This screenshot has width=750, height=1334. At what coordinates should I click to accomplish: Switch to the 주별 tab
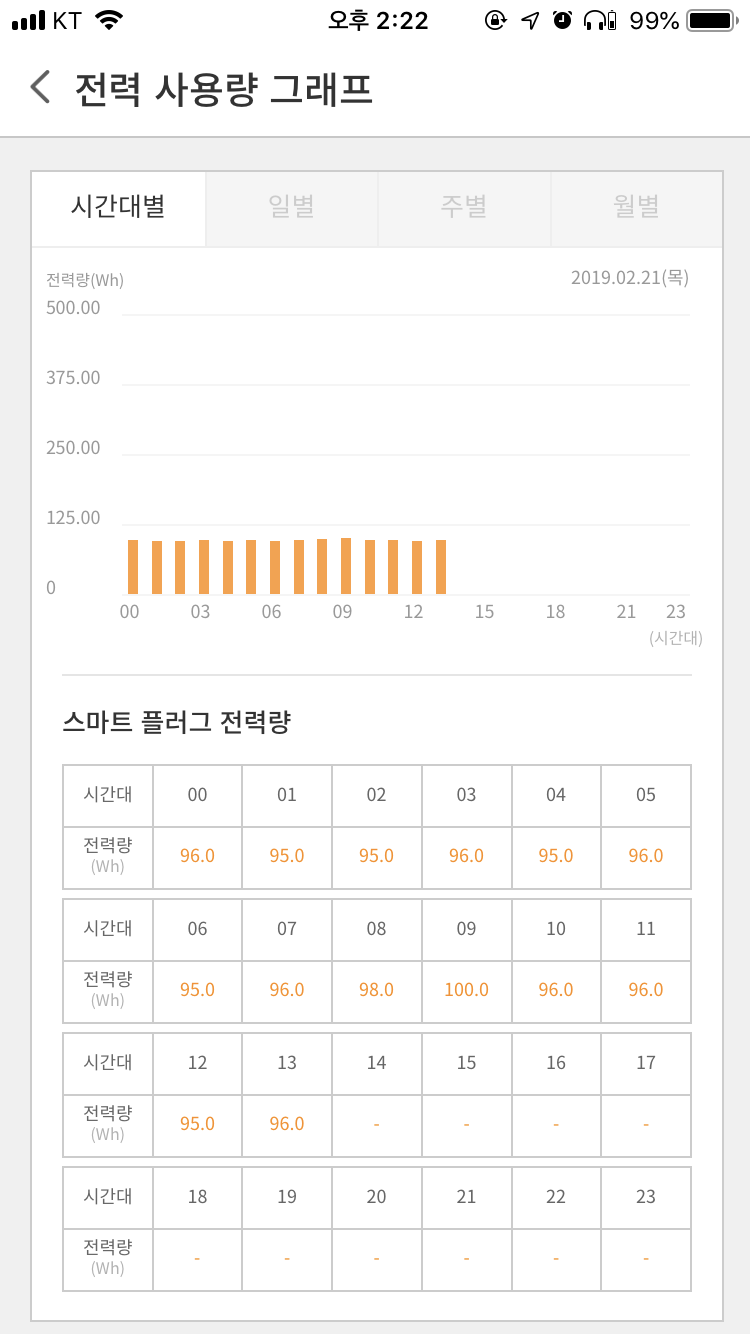click(x=464, y=208)
